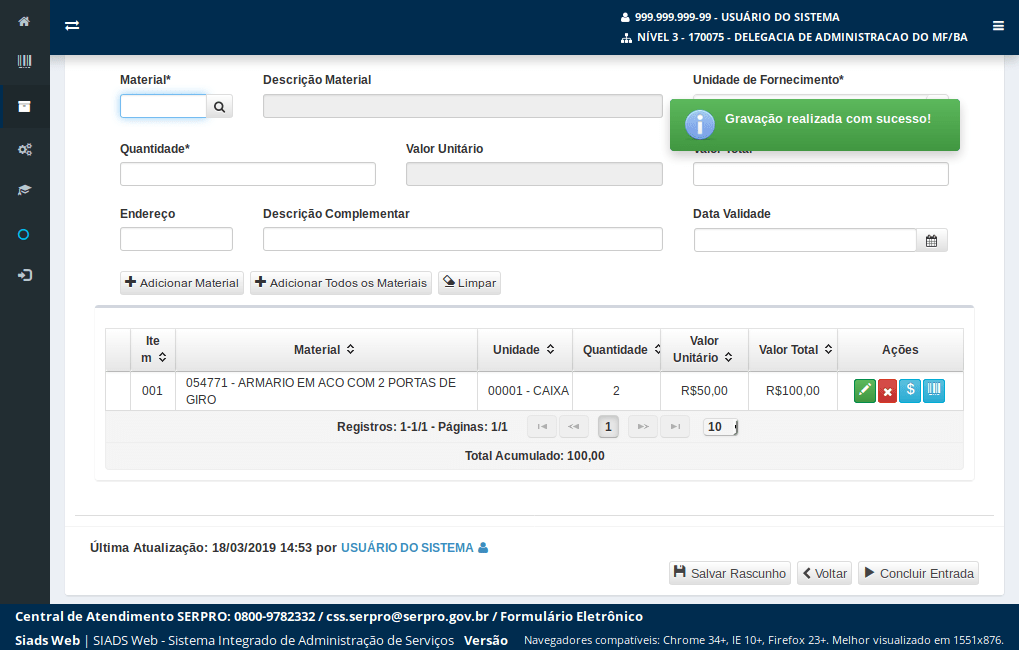
Task: Click the logout icon in the sidebar
Action: [24, 275]
